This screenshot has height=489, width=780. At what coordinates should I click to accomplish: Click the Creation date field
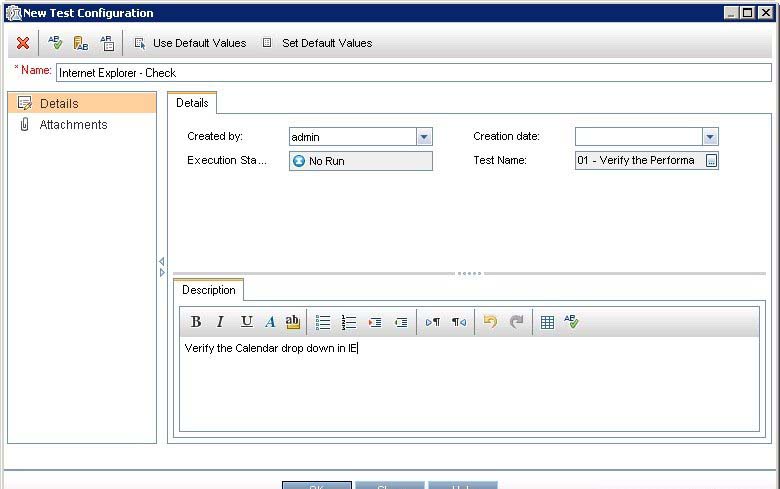pos(639,137)
